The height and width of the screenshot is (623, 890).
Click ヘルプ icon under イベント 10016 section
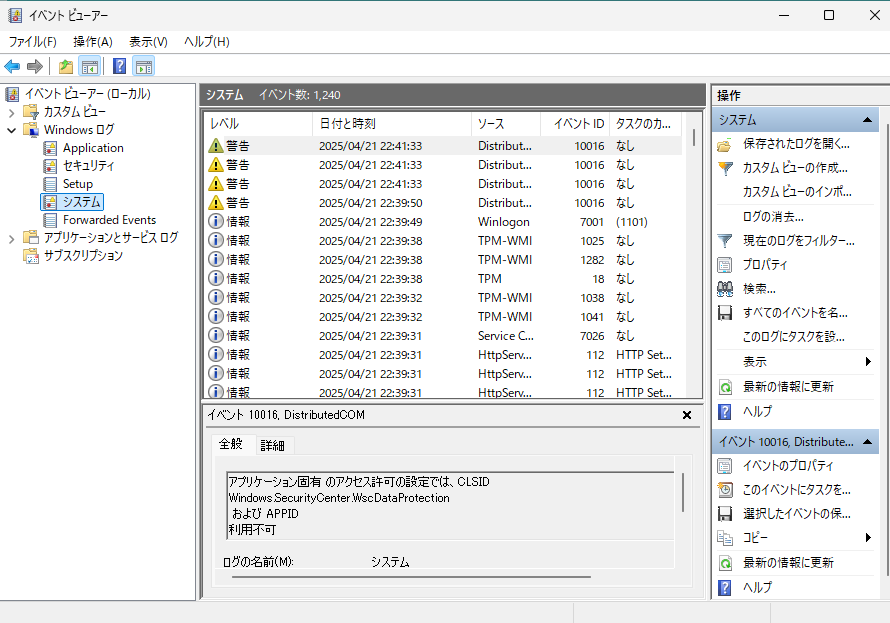725,588
